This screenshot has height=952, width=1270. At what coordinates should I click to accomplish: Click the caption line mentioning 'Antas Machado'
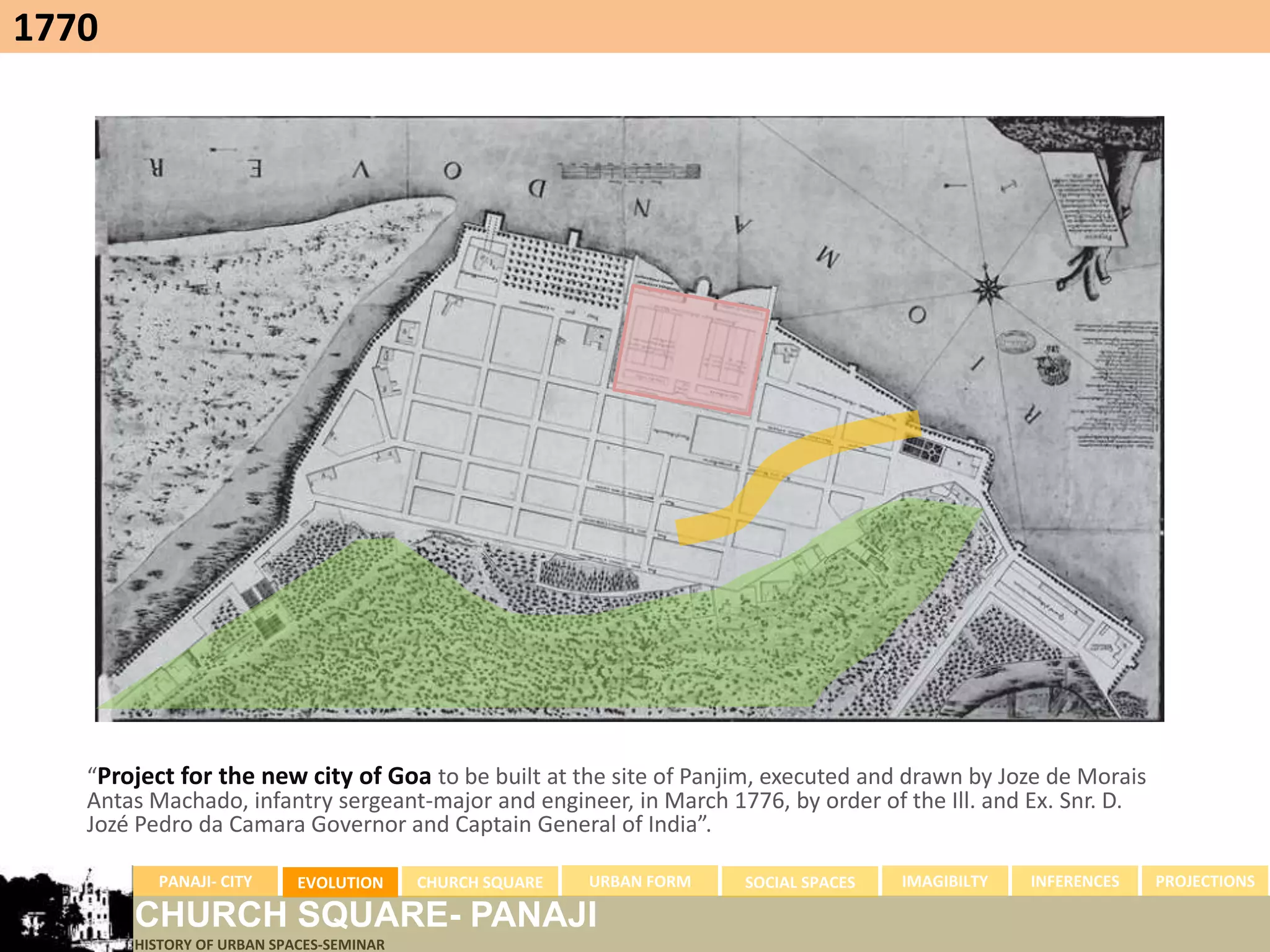pos(605,800)
